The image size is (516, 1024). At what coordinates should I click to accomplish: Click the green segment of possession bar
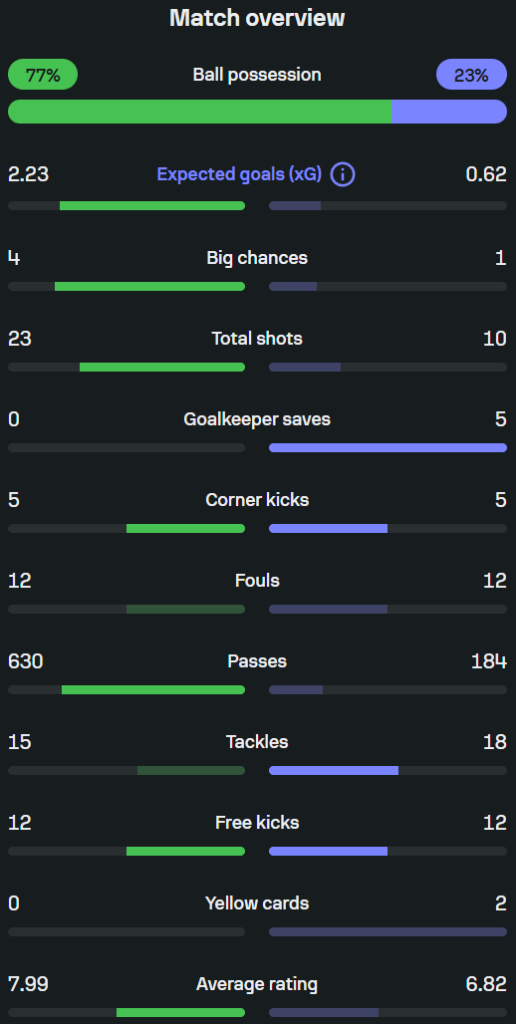coord(200,112)
